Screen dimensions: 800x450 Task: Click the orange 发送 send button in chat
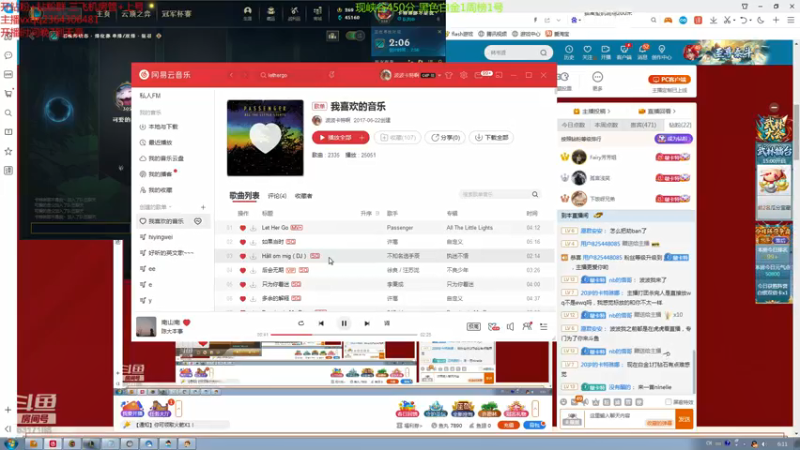coord(684,419)
